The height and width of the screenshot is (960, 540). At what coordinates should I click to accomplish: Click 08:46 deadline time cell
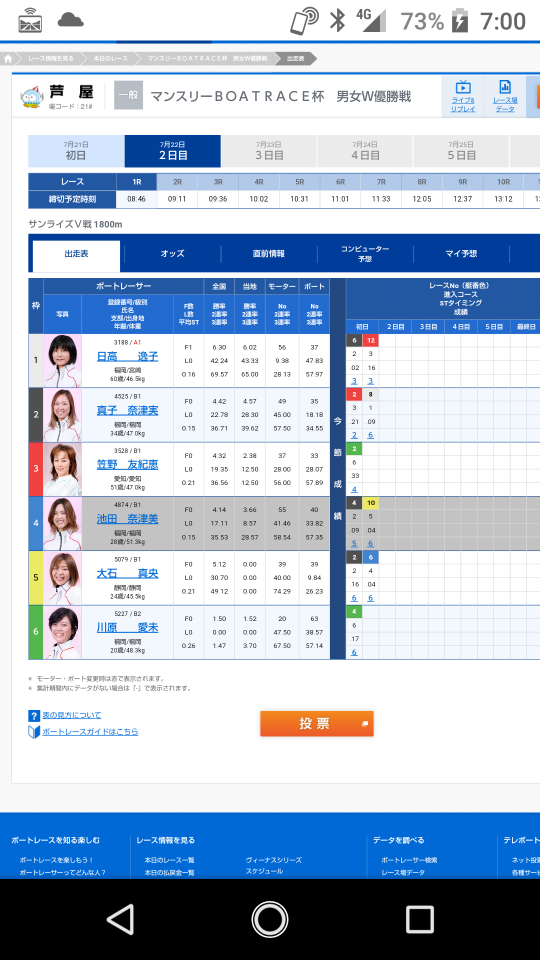pos(137,200)
